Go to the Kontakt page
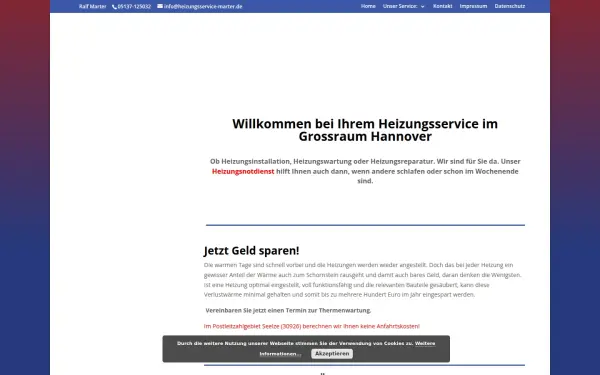The height and width of the screenshot is (375, 600). click(x=443, y=6)
